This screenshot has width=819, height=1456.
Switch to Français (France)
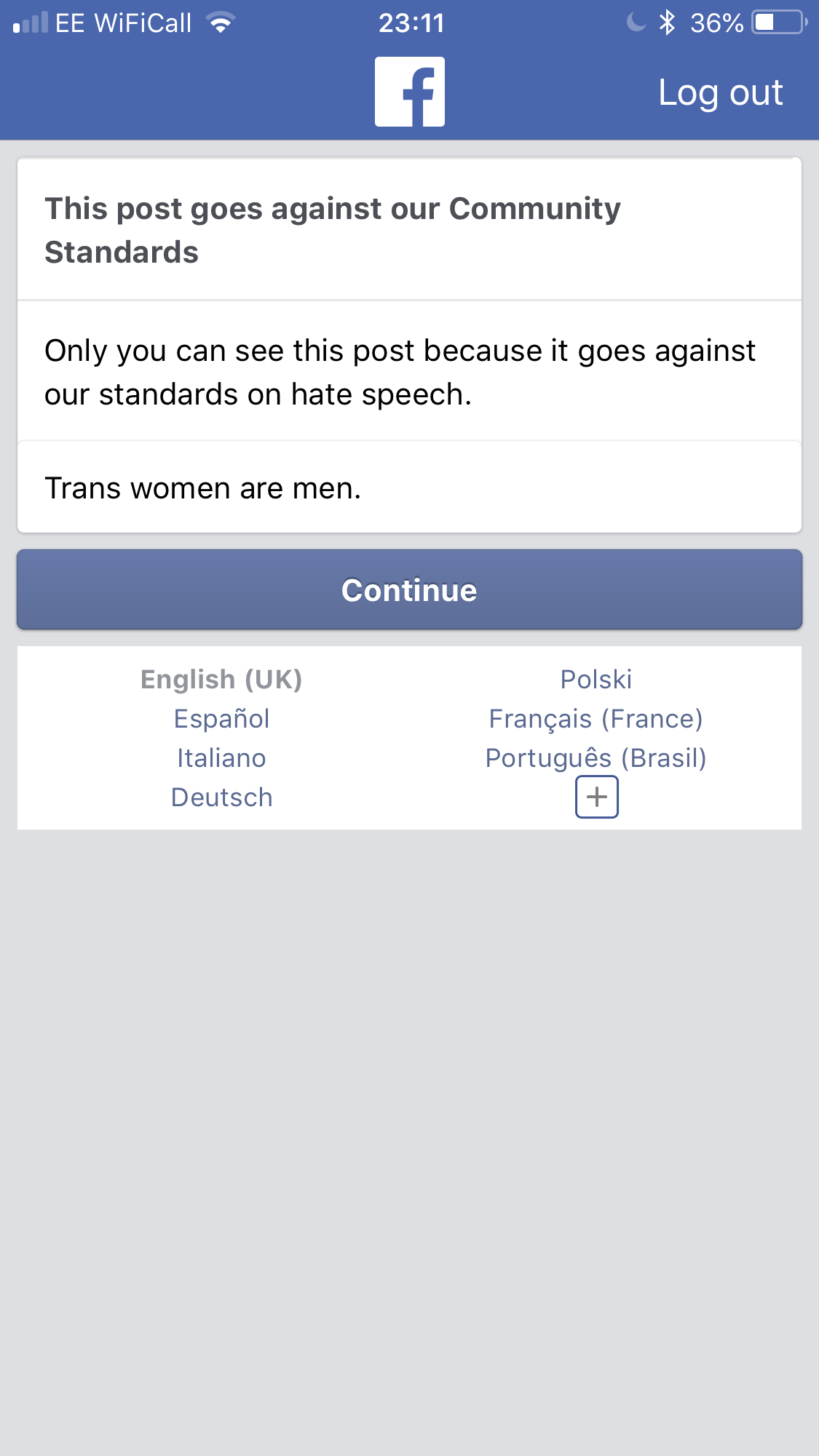596,718
